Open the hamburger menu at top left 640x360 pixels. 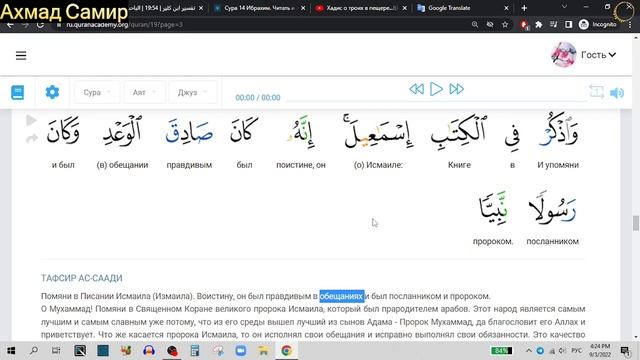pos(21,56)
